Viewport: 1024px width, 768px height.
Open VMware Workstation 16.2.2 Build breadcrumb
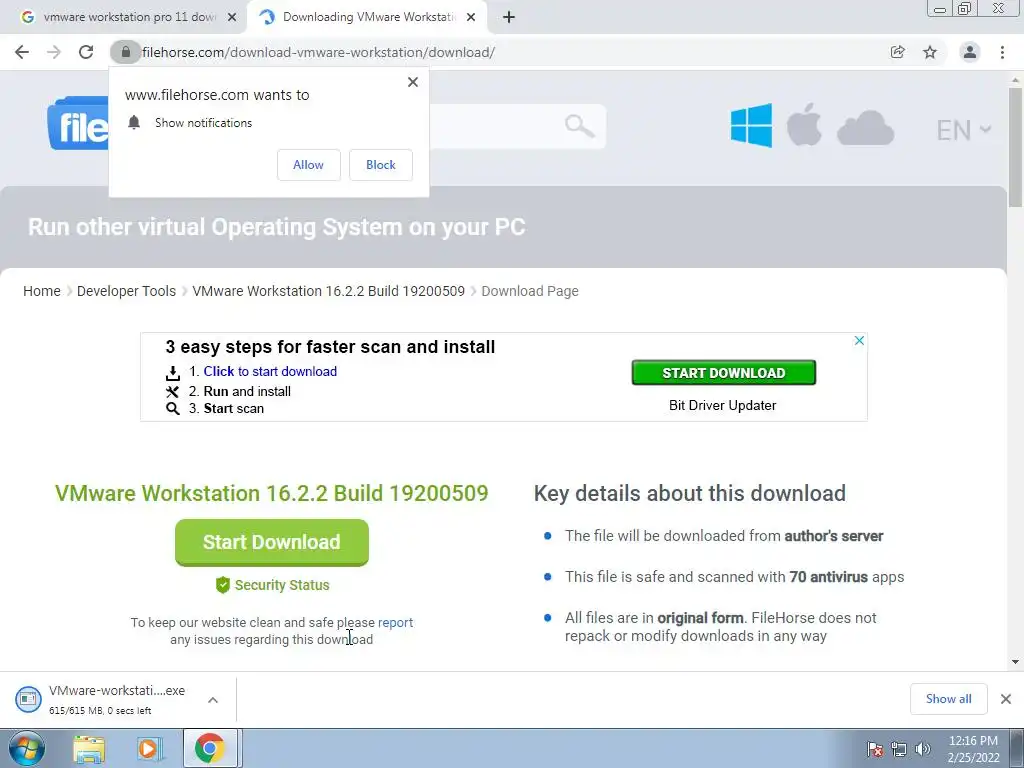click(328, 291)
